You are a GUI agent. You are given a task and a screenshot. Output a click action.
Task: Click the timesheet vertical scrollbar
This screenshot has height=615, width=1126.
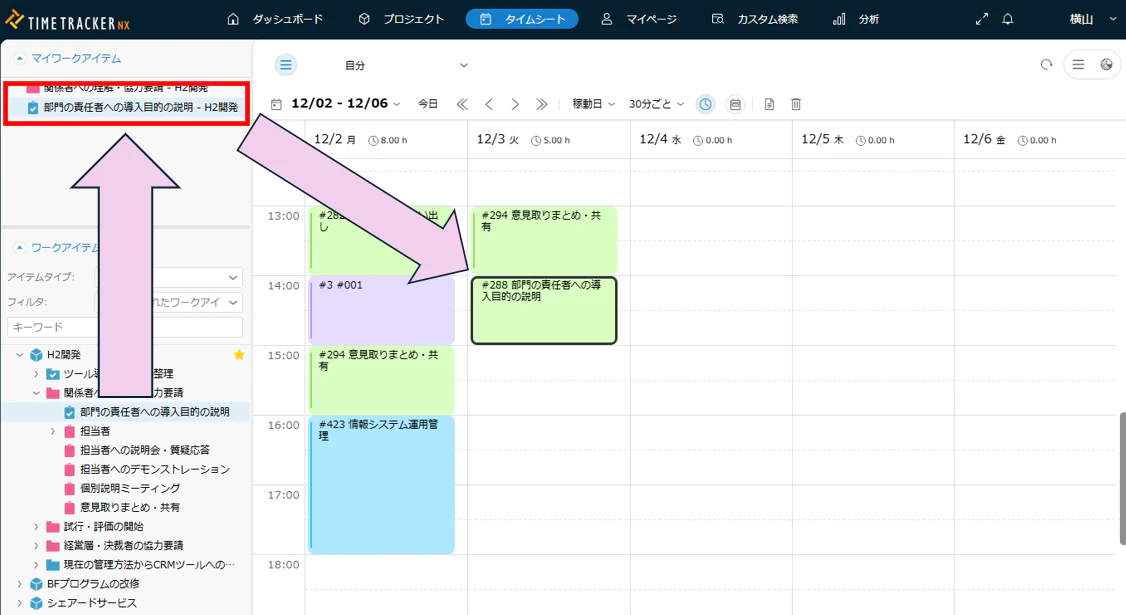coord(1122,478)
